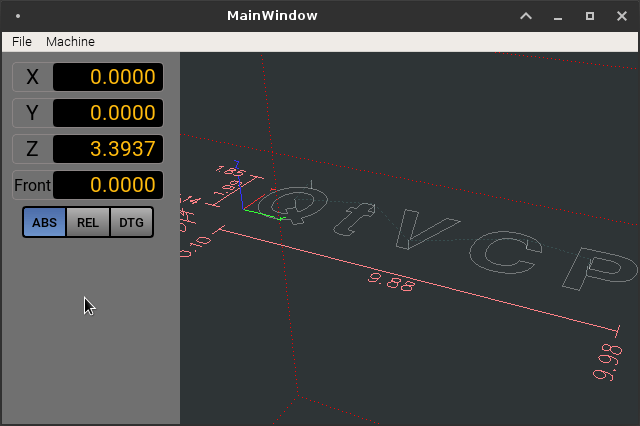Switch to REL position mode

[88, 222]
